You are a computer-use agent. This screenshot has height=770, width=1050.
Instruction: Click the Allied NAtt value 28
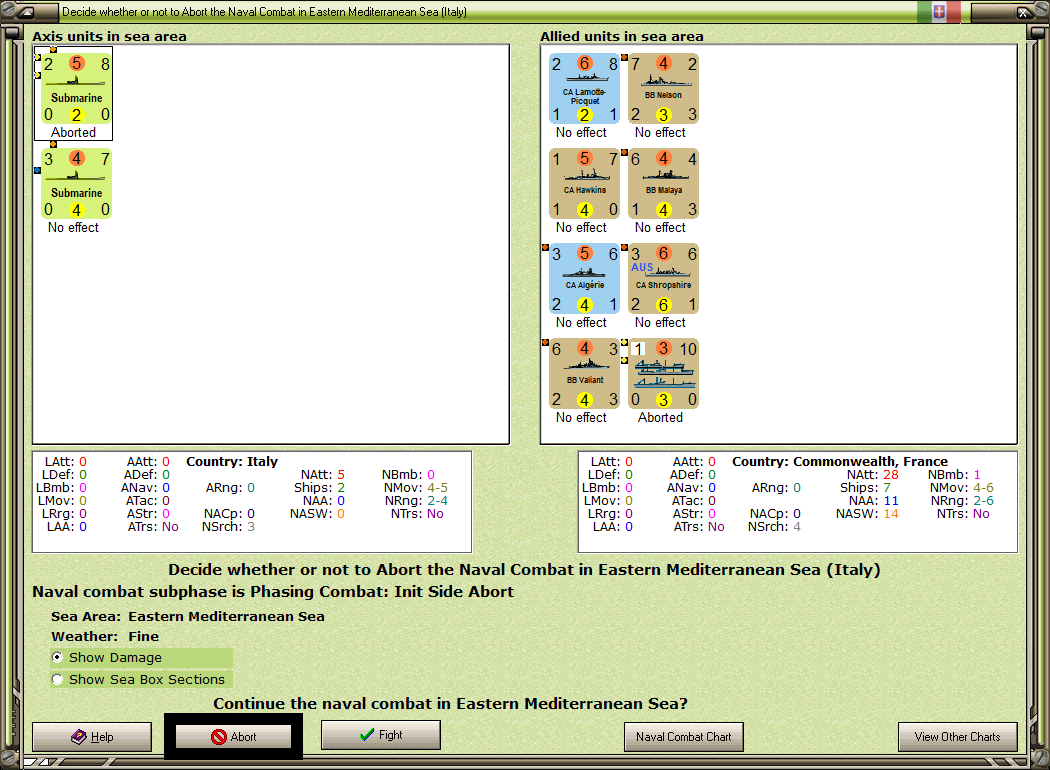click(891, 475)
